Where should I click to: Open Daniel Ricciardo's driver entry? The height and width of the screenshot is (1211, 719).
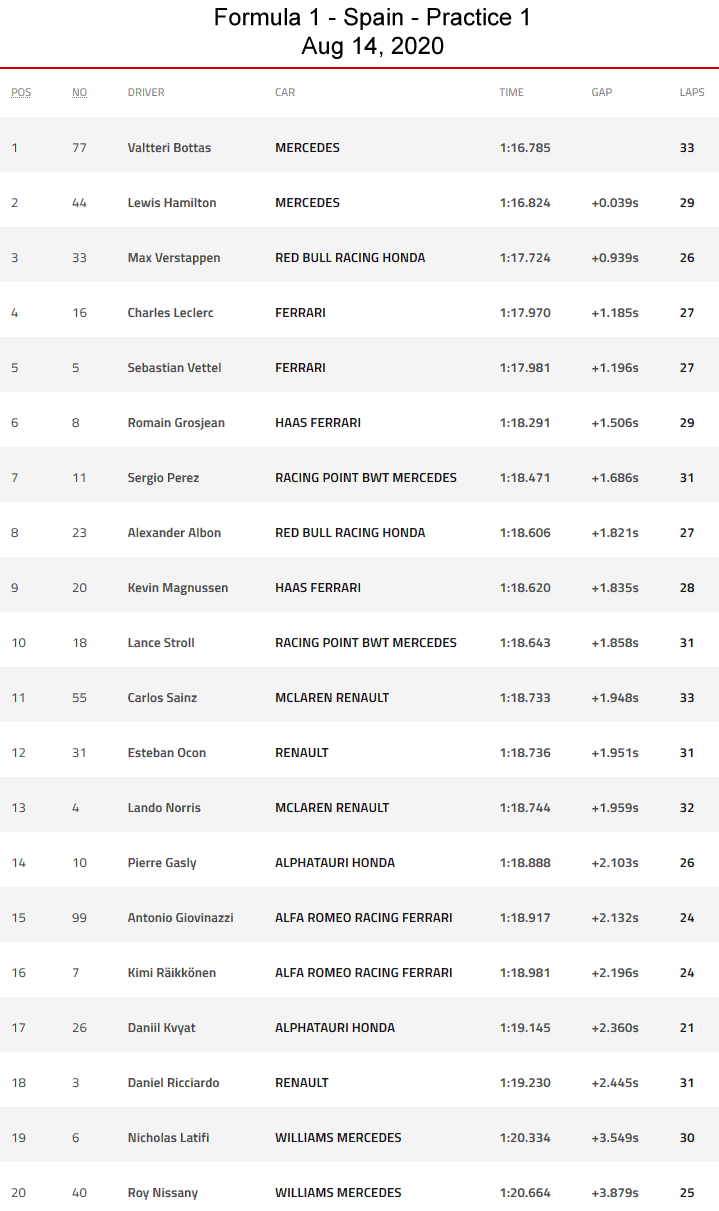coord(173,1083)
